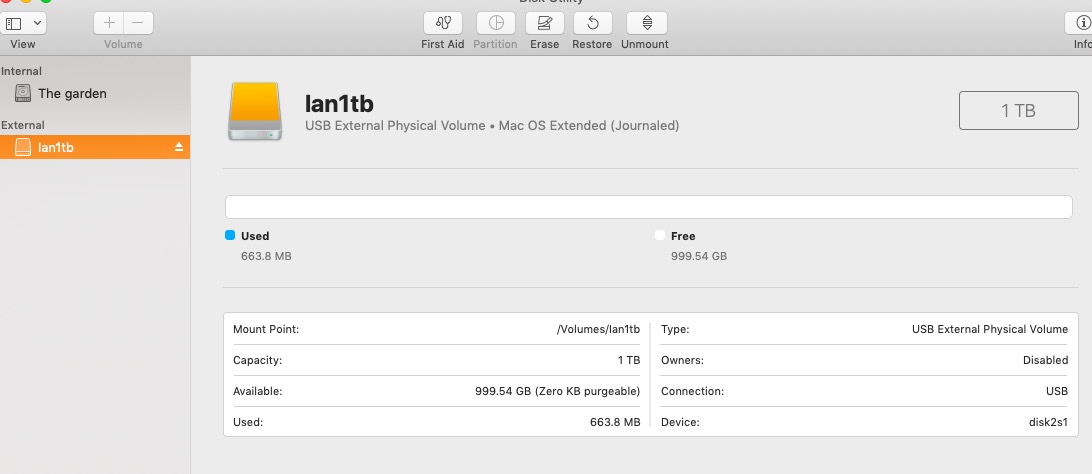Image resolution: width=1092 pixels, height=474 pixels.
Task: Unmount the selected volume
Action: coord(647,23)
